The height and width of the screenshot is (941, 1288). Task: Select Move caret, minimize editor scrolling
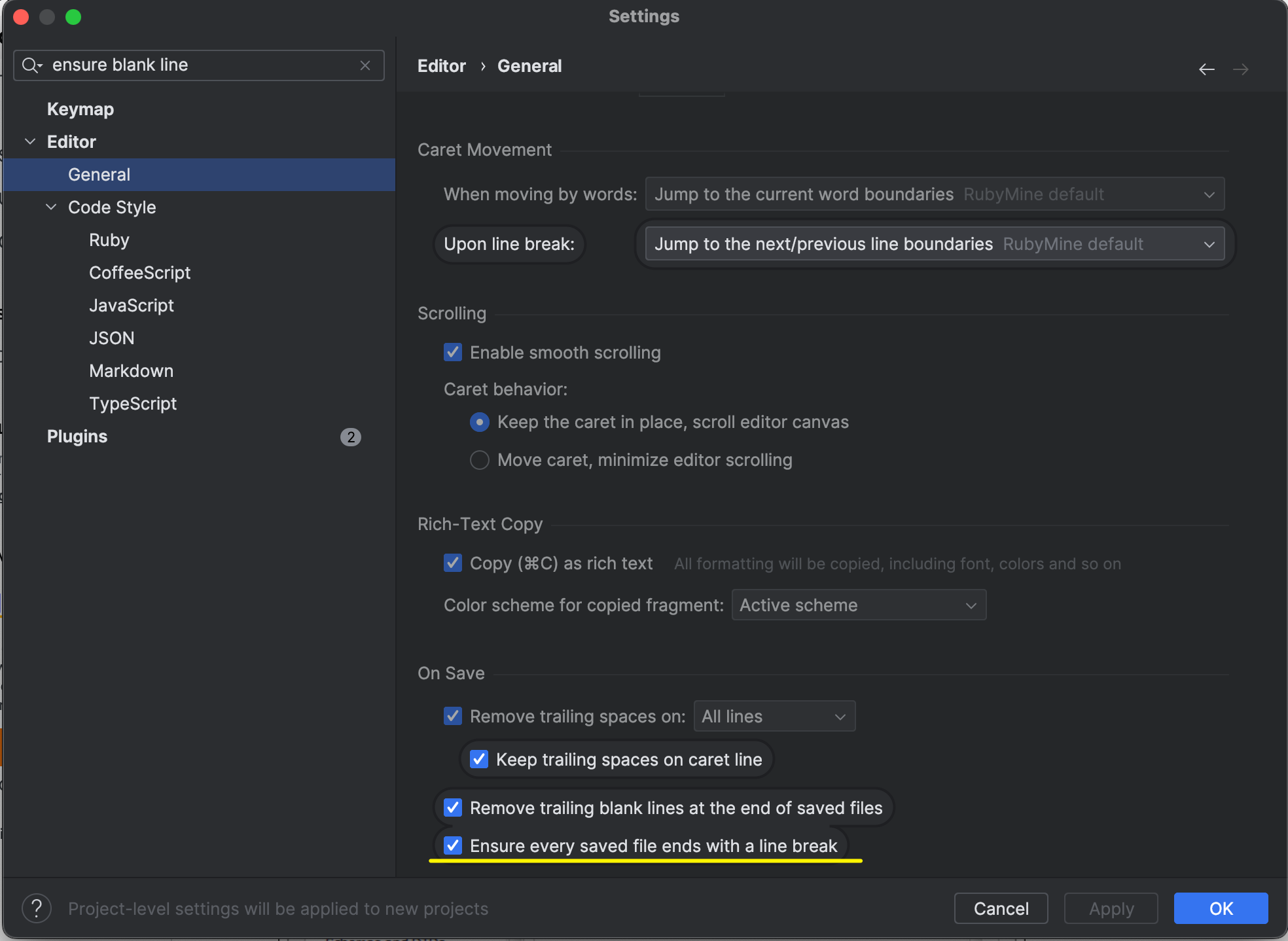point(478,459)
